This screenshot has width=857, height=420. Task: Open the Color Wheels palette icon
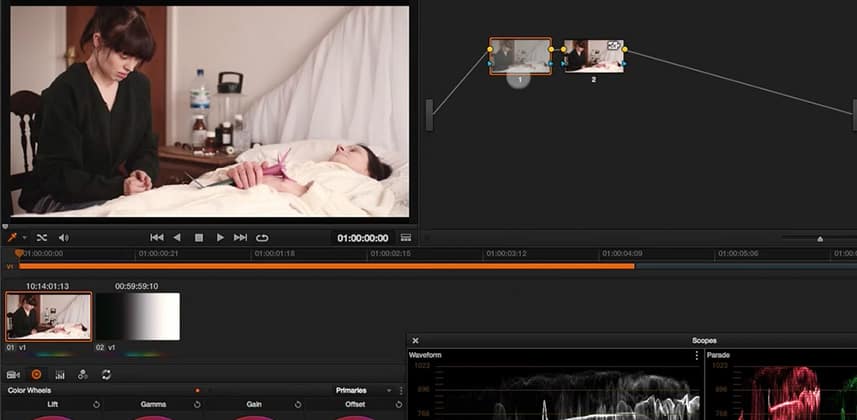click(x=37, y=375)
